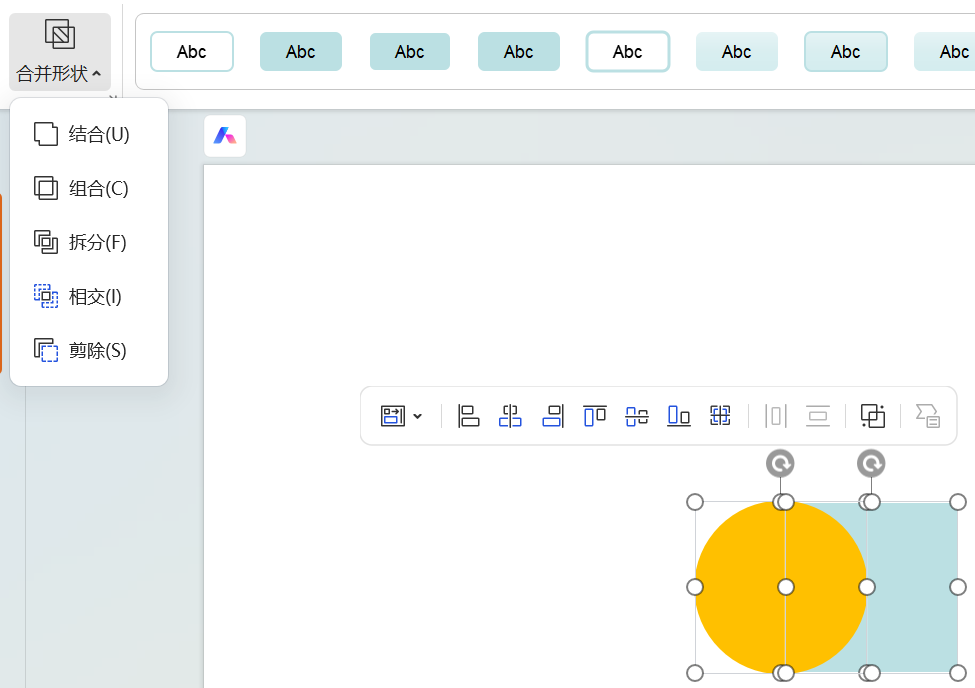Screen dimensions: 975x688
Task: Click the teal rectangle's rotation handle
Action: (x=871, y=463)
